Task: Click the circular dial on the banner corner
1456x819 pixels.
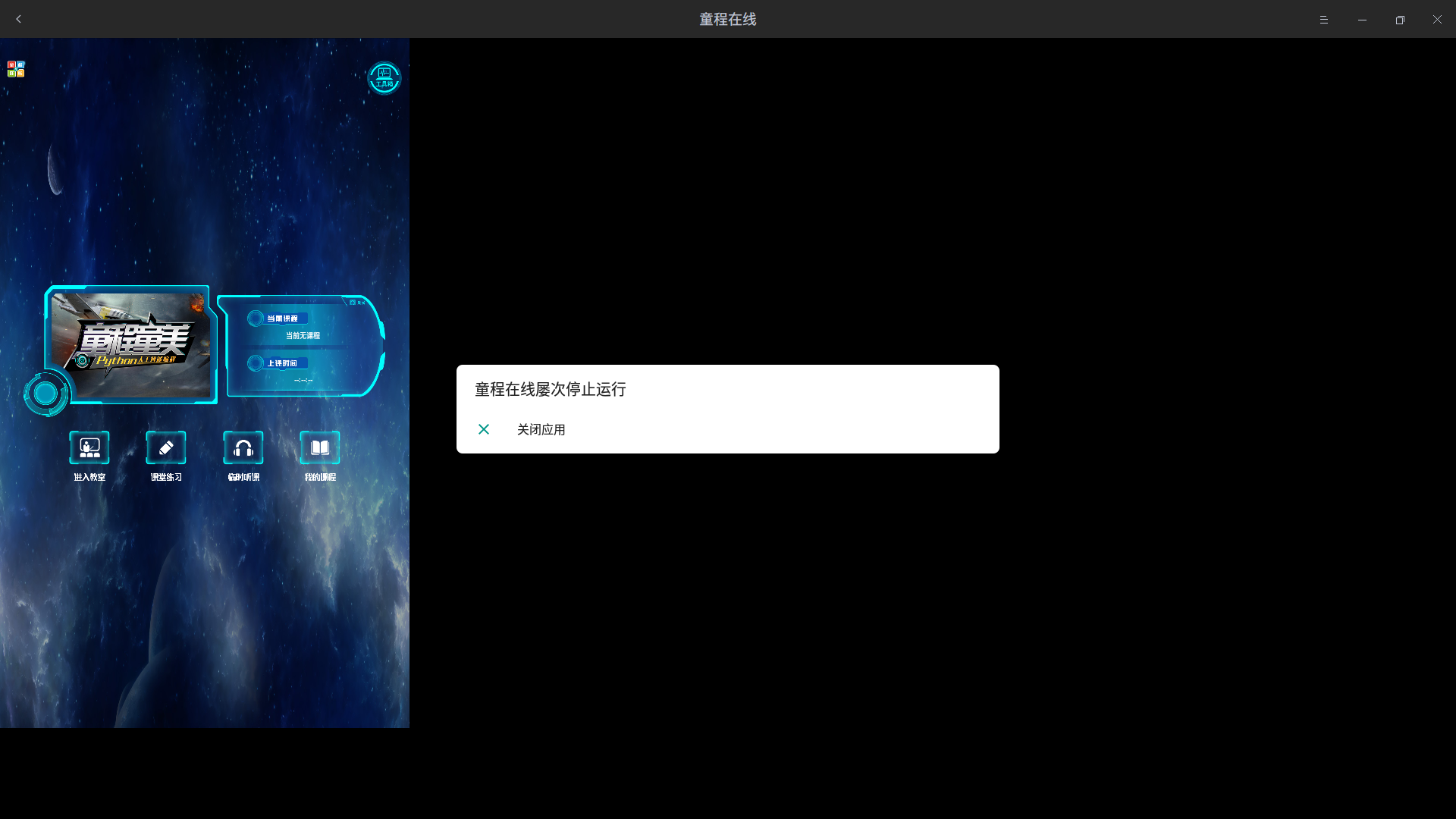Action: [45, 394]
